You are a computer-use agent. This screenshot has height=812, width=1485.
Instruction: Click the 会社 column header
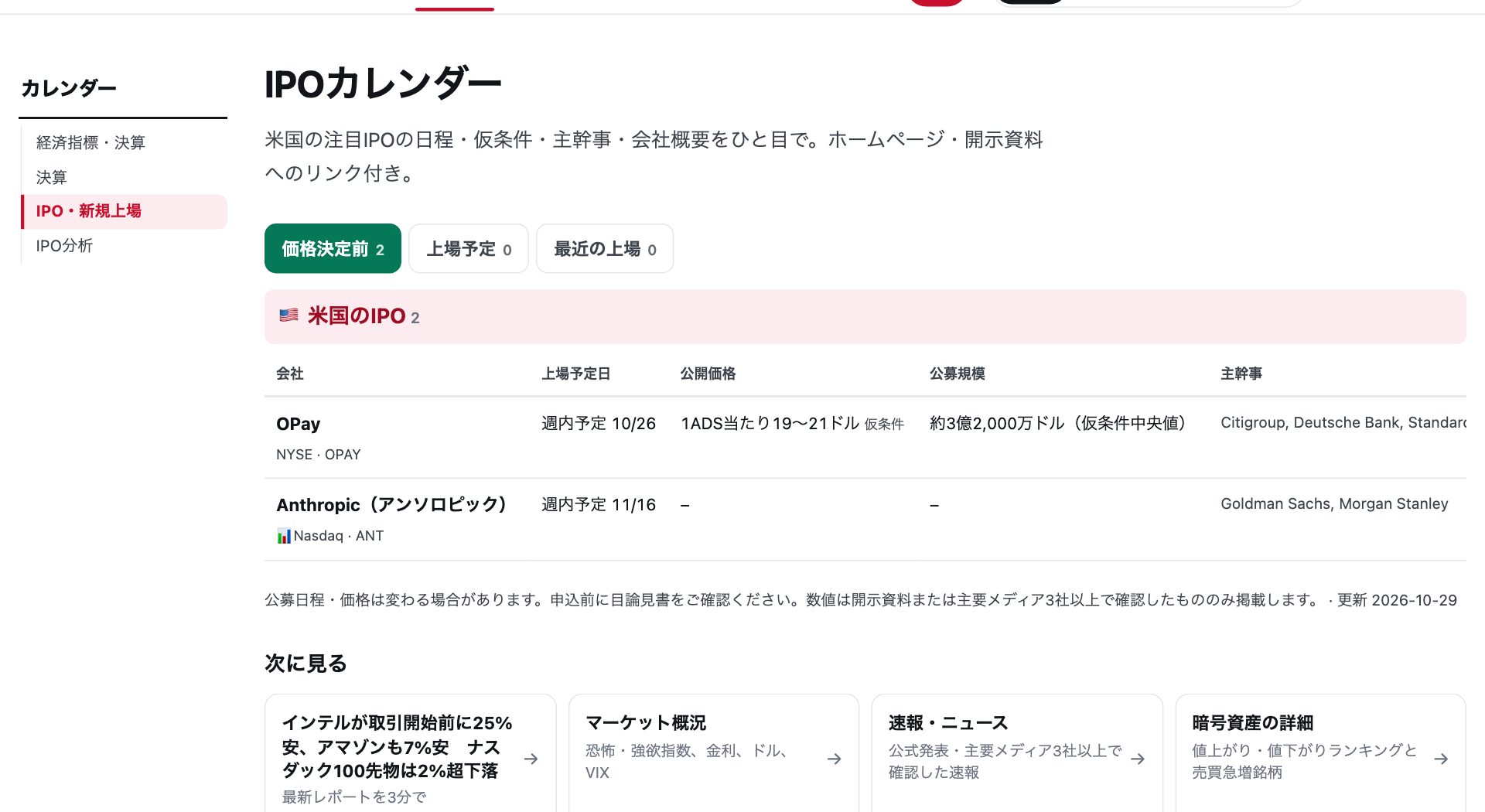[x=290, y=374]
